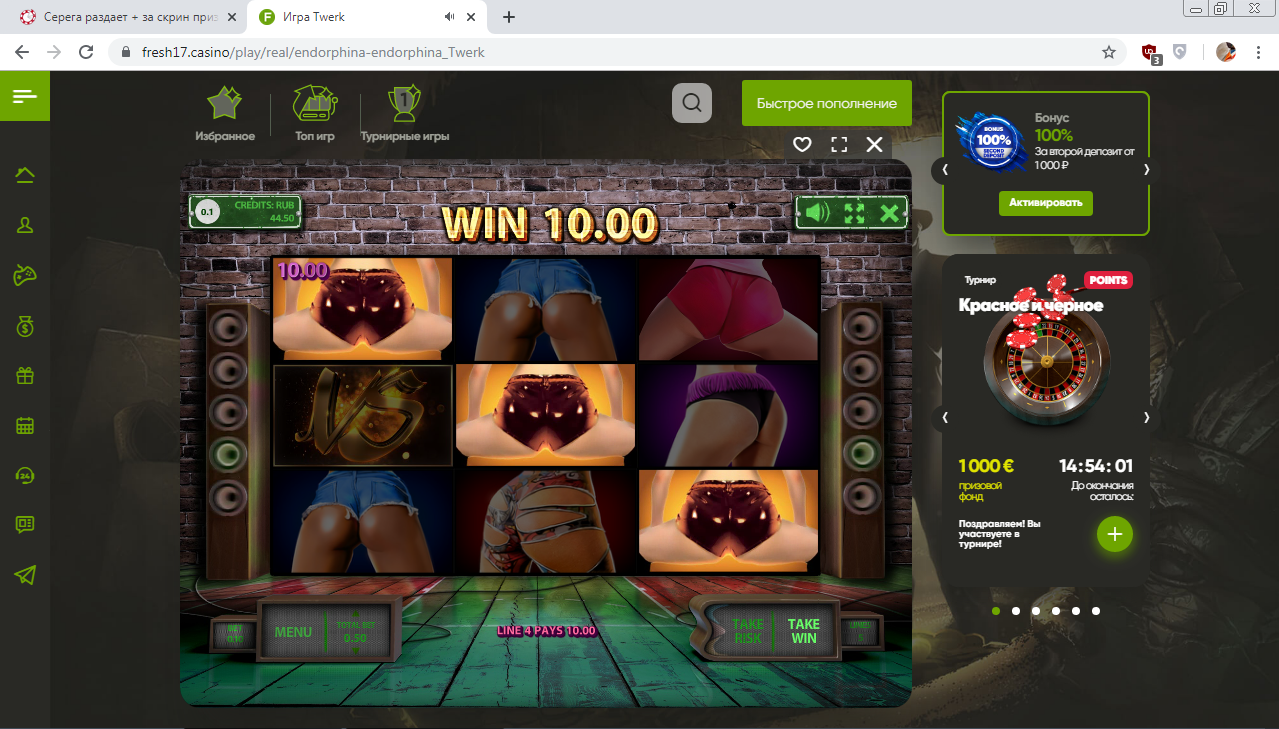This screenshot has height=729, width=1279.
Task: Open the gift box bonuses sidebar icon
Action: pyautogui.click(x=25, y=375)
